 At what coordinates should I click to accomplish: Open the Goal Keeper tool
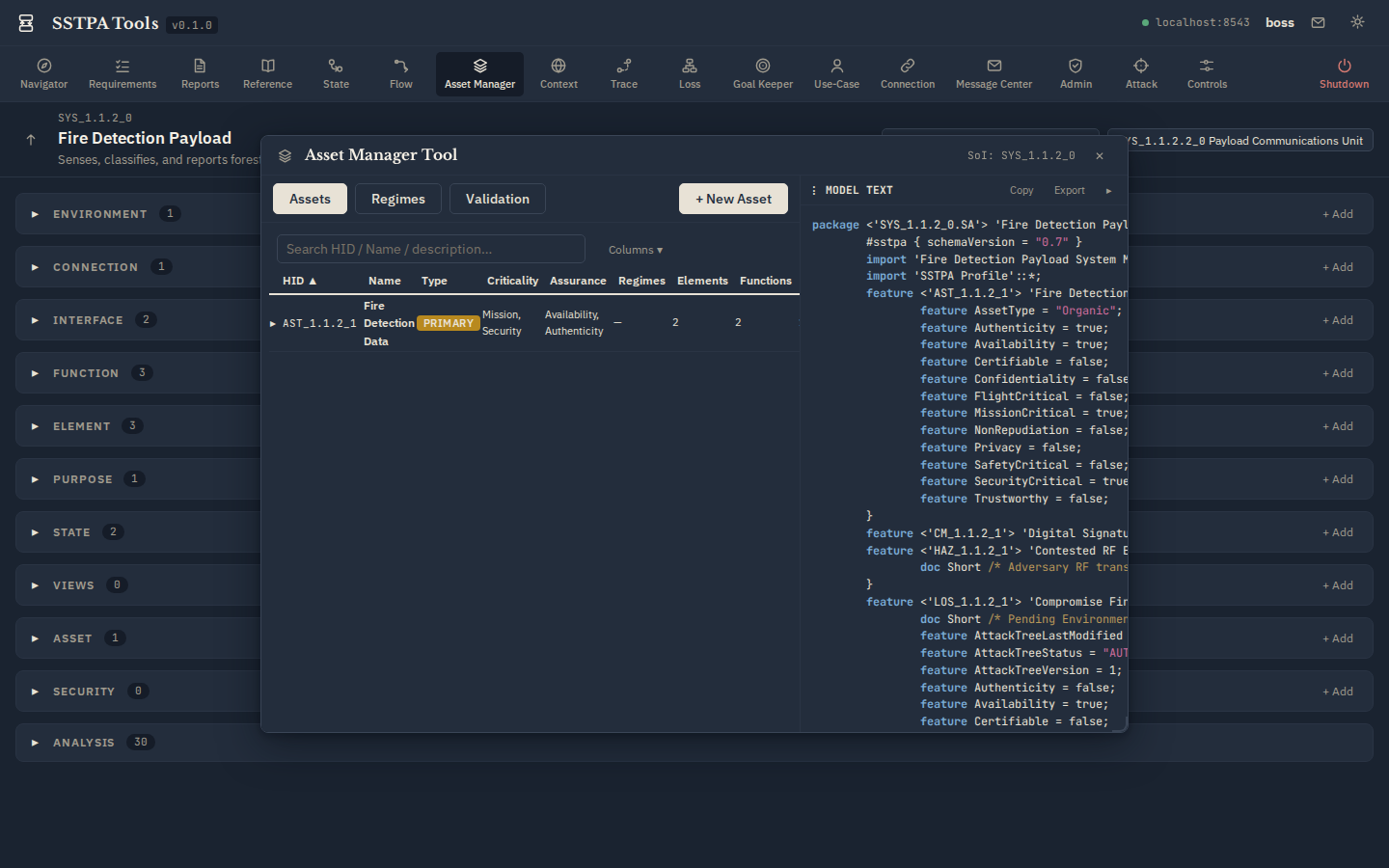tap(763, 74)
